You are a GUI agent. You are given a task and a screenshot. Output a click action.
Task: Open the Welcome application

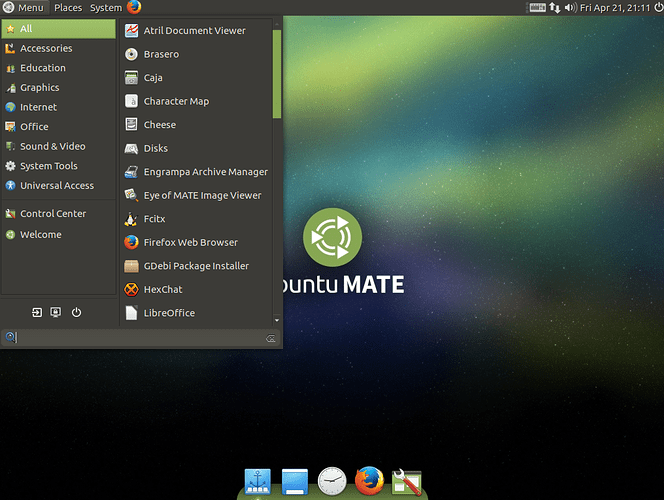click(58, 235)
